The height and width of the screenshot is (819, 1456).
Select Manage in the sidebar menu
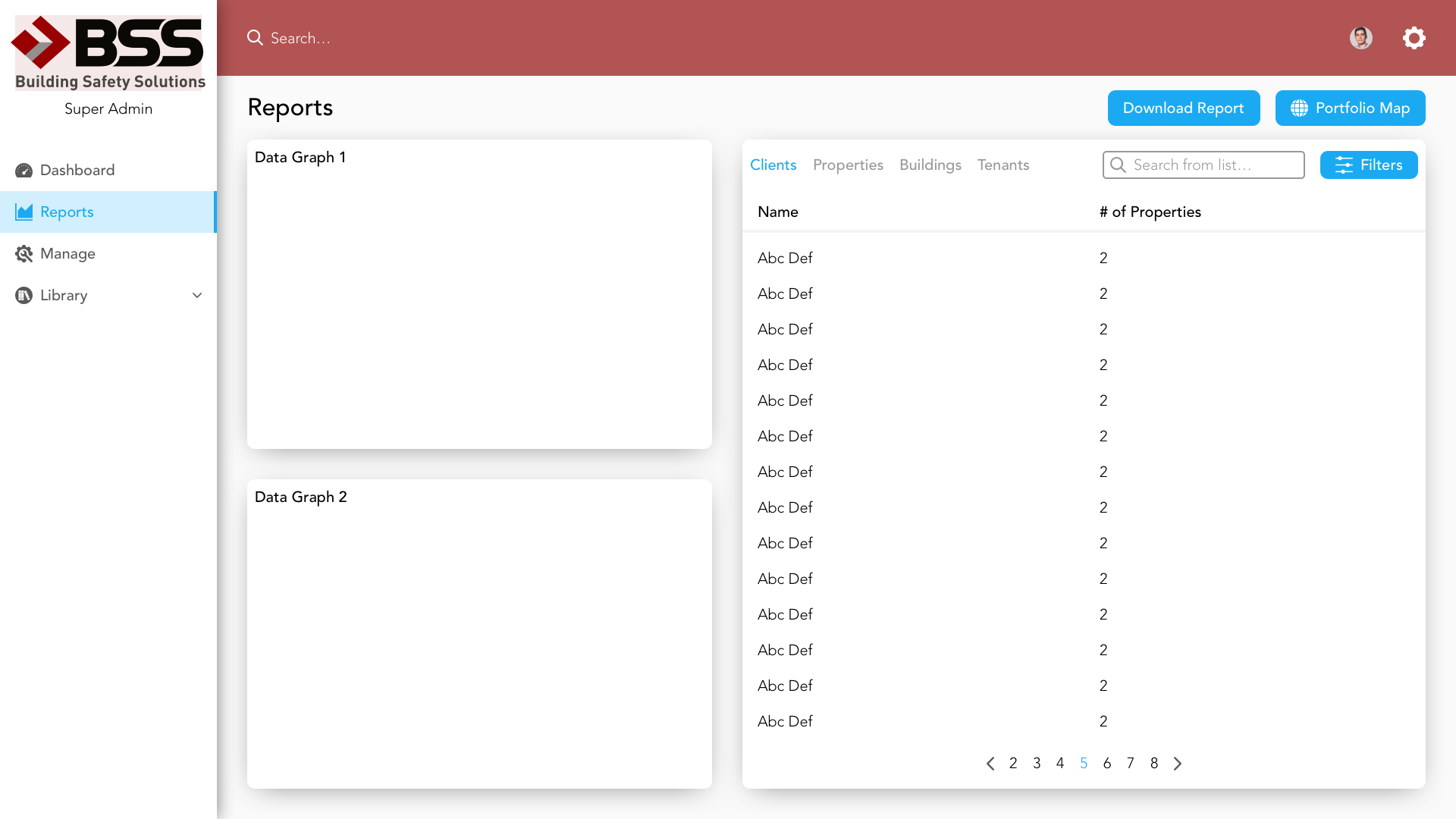click(x=67, y=254)
